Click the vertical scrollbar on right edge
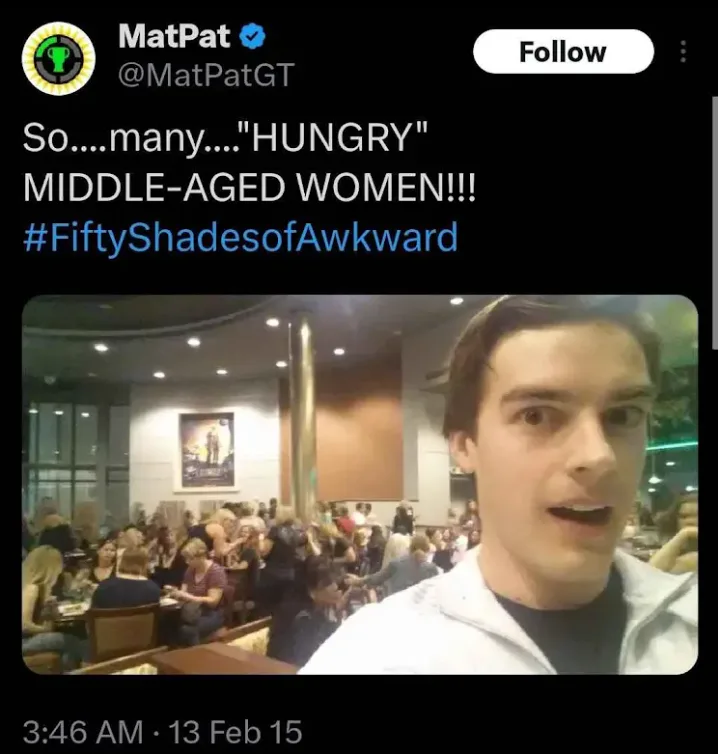The width and height of the screenshot is (718, 754). click(x=715, y=222)
